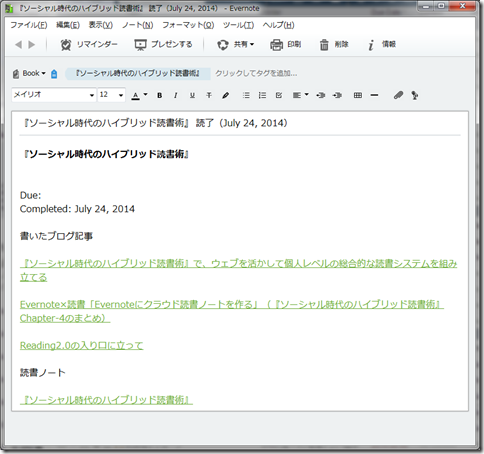Open the ファイル(F) menu

pos(29,25)
